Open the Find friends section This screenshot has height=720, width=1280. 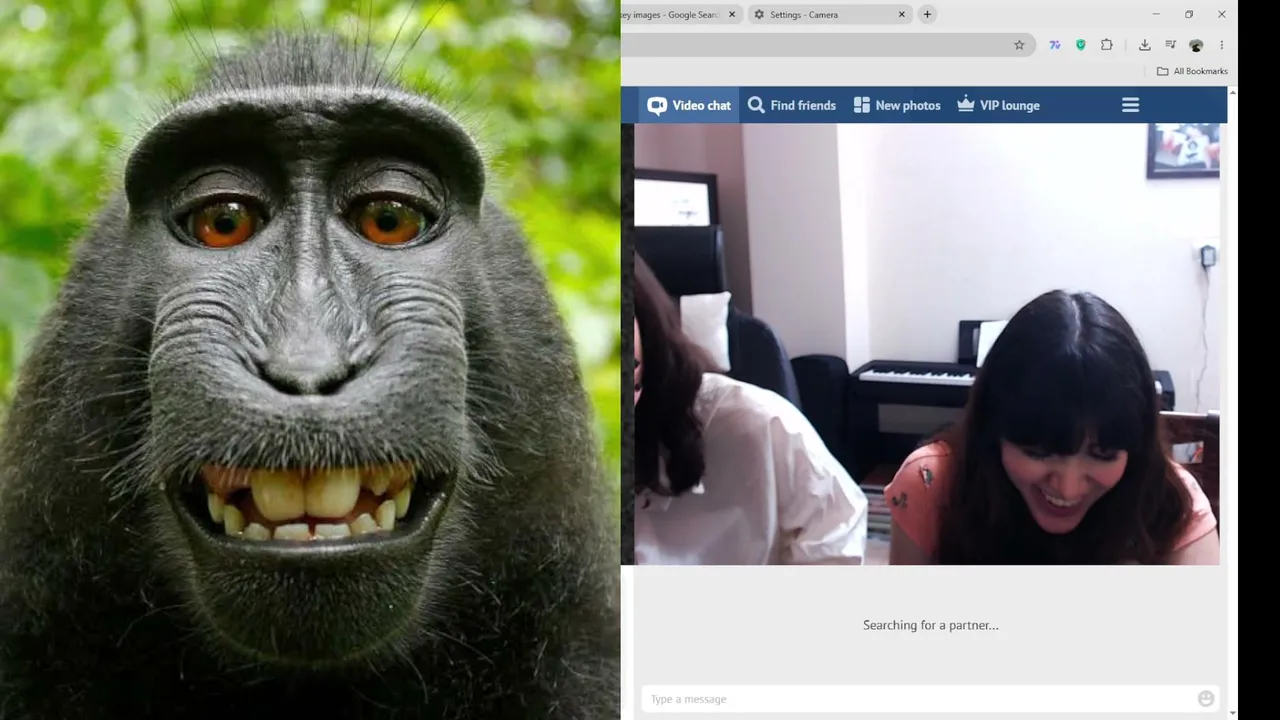[791, 105]
